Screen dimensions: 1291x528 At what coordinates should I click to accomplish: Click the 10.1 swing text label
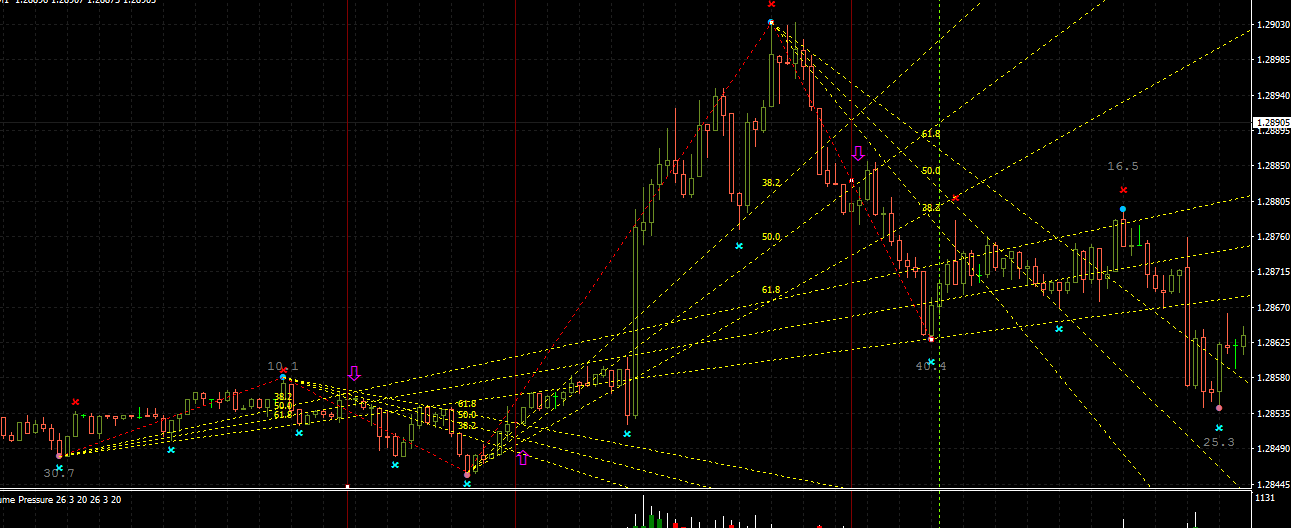click(283, 366)
